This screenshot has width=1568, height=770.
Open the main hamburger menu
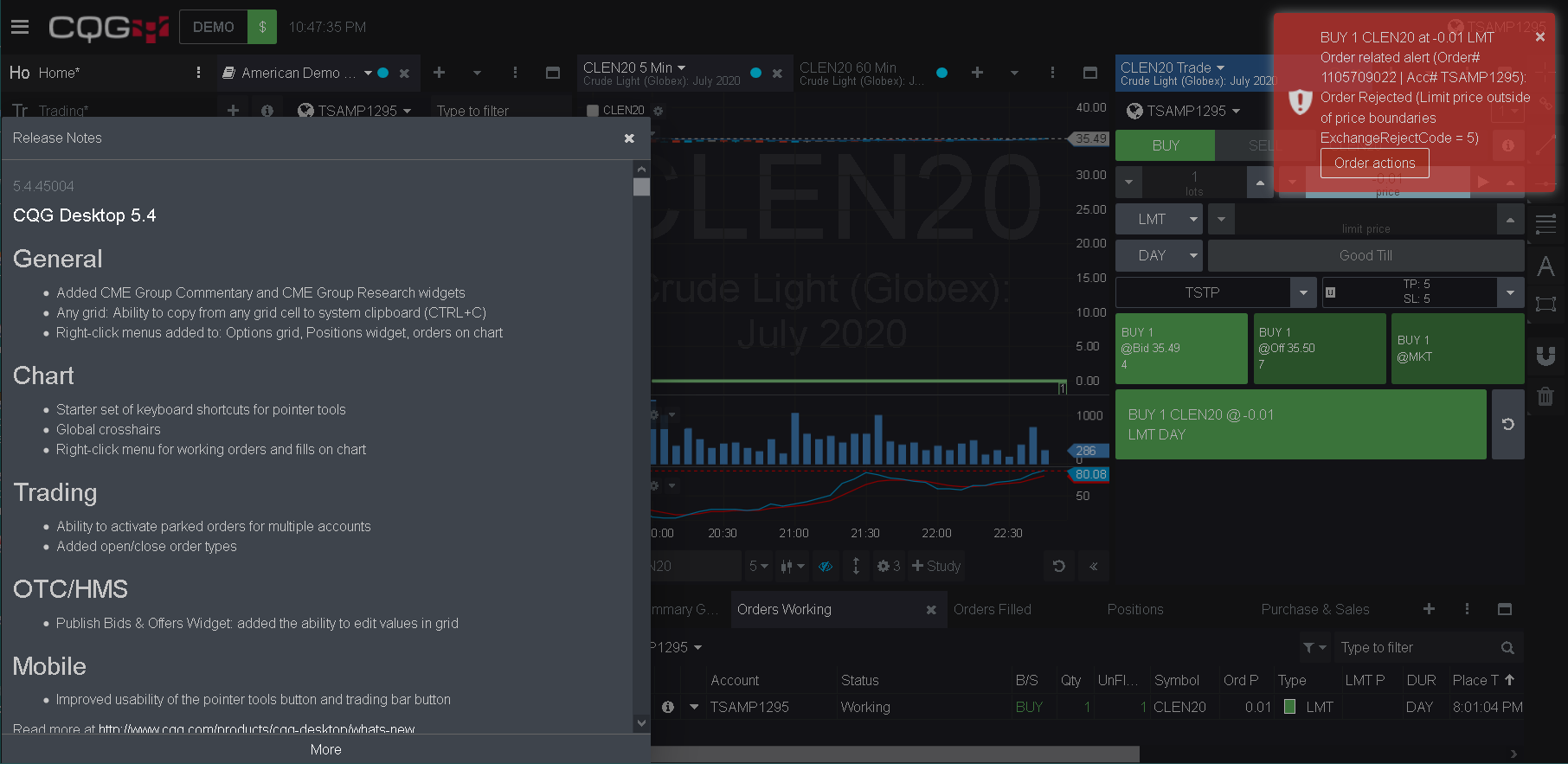point(20,27)
